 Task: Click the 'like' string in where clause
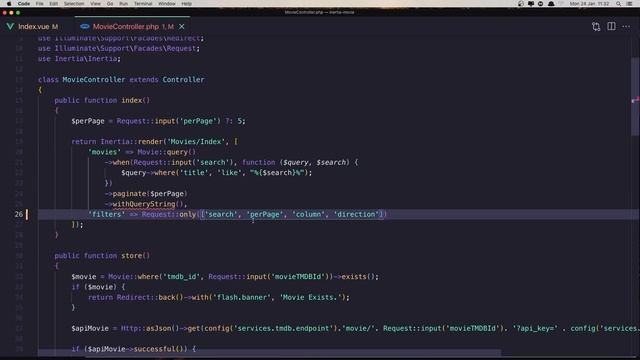[x=229, y=173]
